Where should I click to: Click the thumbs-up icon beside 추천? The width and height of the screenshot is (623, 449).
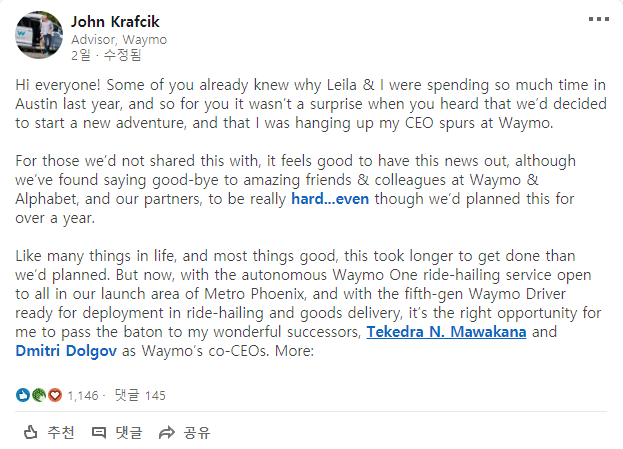pyautogui.click(x=31, y=433)
